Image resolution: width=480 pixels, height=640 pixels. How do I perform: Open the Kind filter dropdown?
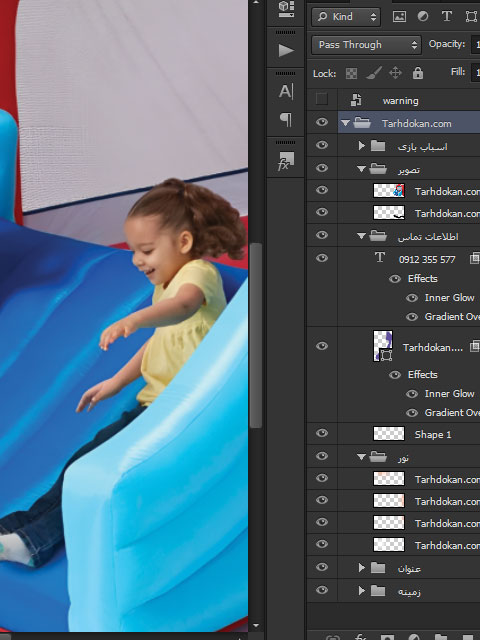click(346, 17)
